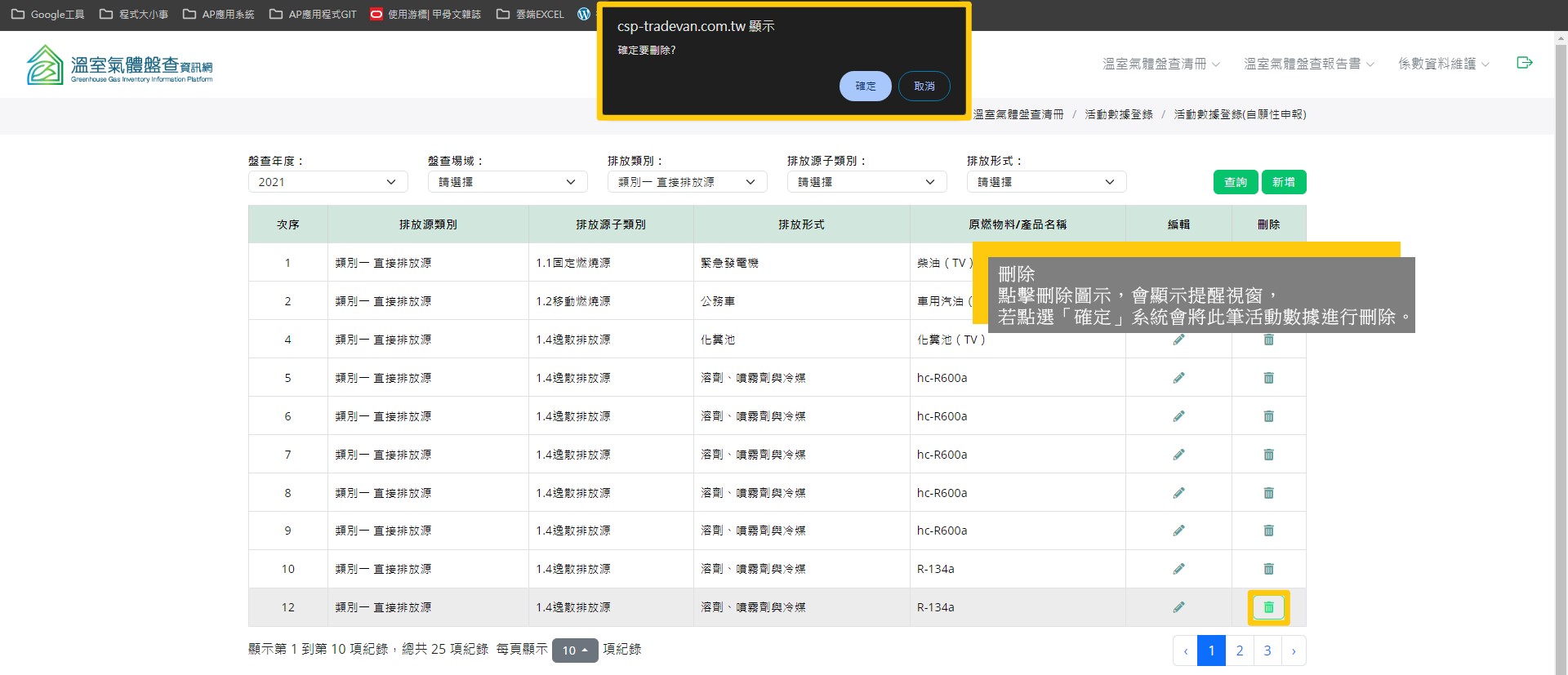Image resolution: width=1568 pixels, height=675 pixels.
Task: Click the trash icon for row 10
Action: (1268, 569)
